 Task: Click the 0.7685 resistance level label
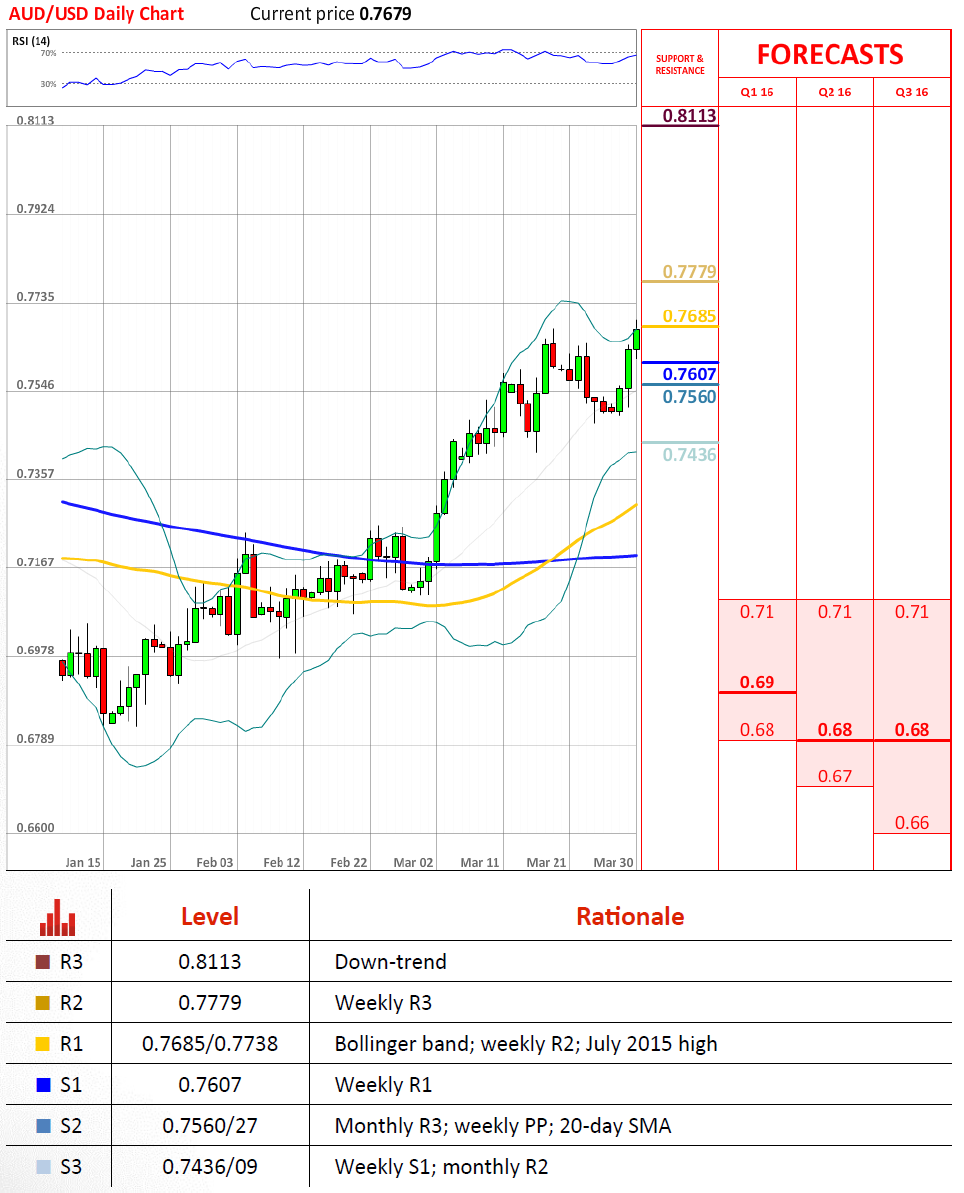click(689, 316)
